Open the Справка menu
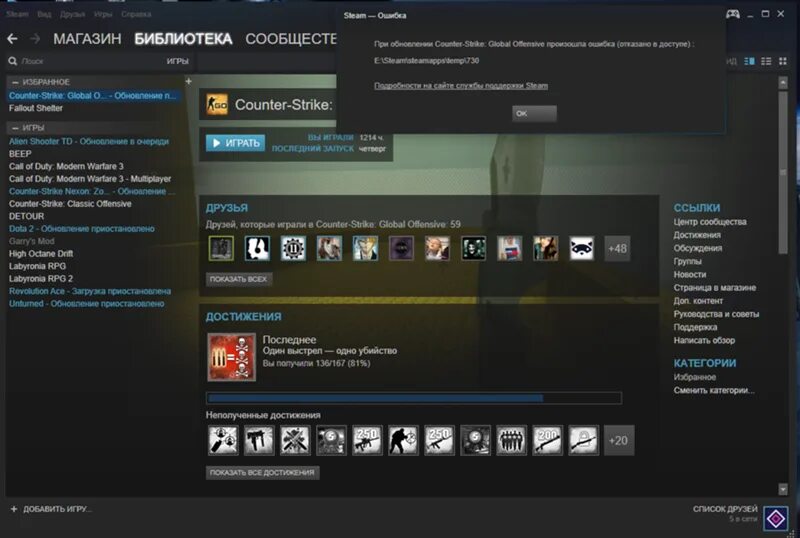The width and height of the screenshot is (800, 538). pyautogui.click(x=136, y=14)
